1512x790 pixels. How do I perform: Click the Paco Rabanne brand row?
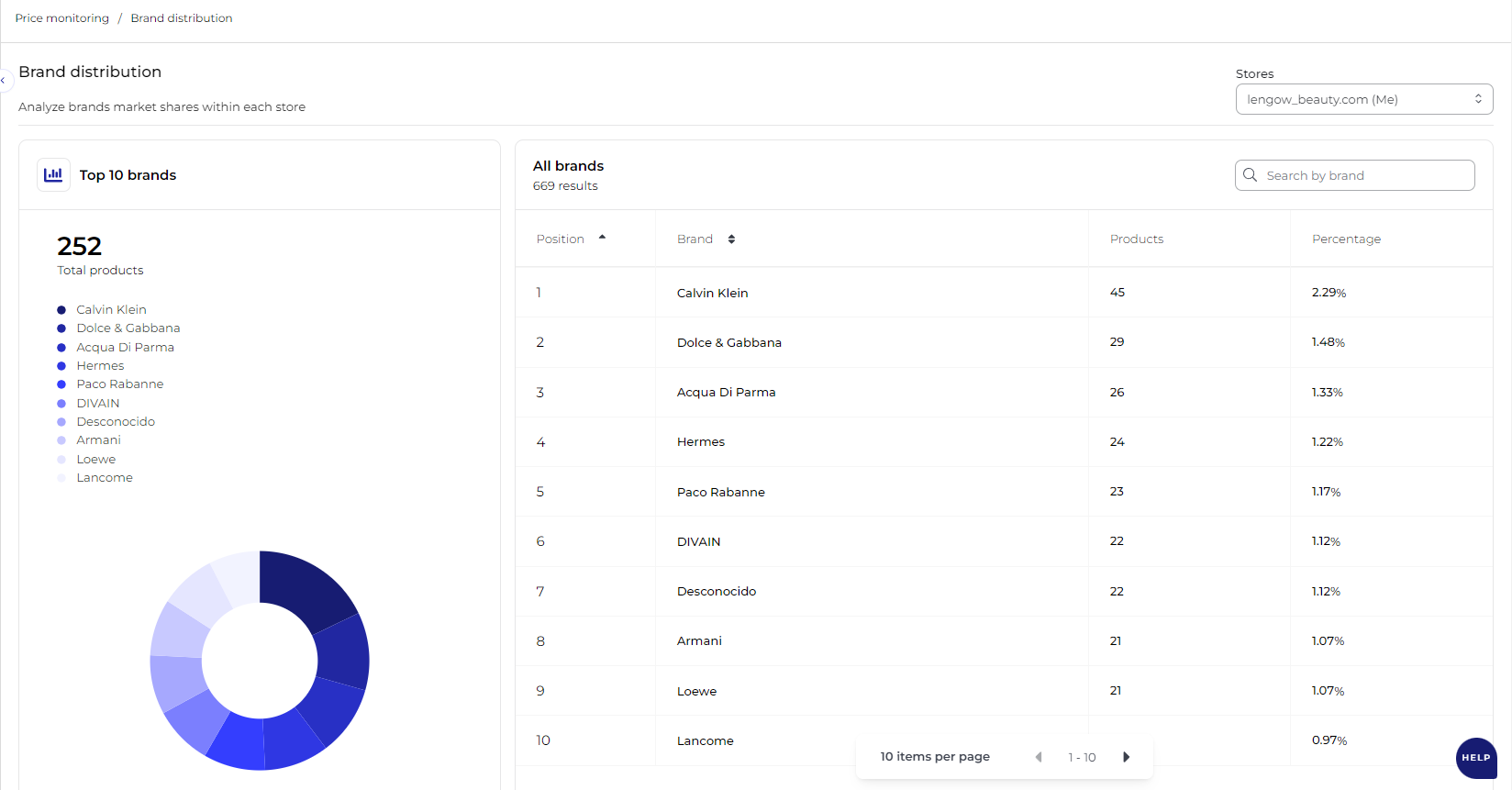[x=720, y=493]
